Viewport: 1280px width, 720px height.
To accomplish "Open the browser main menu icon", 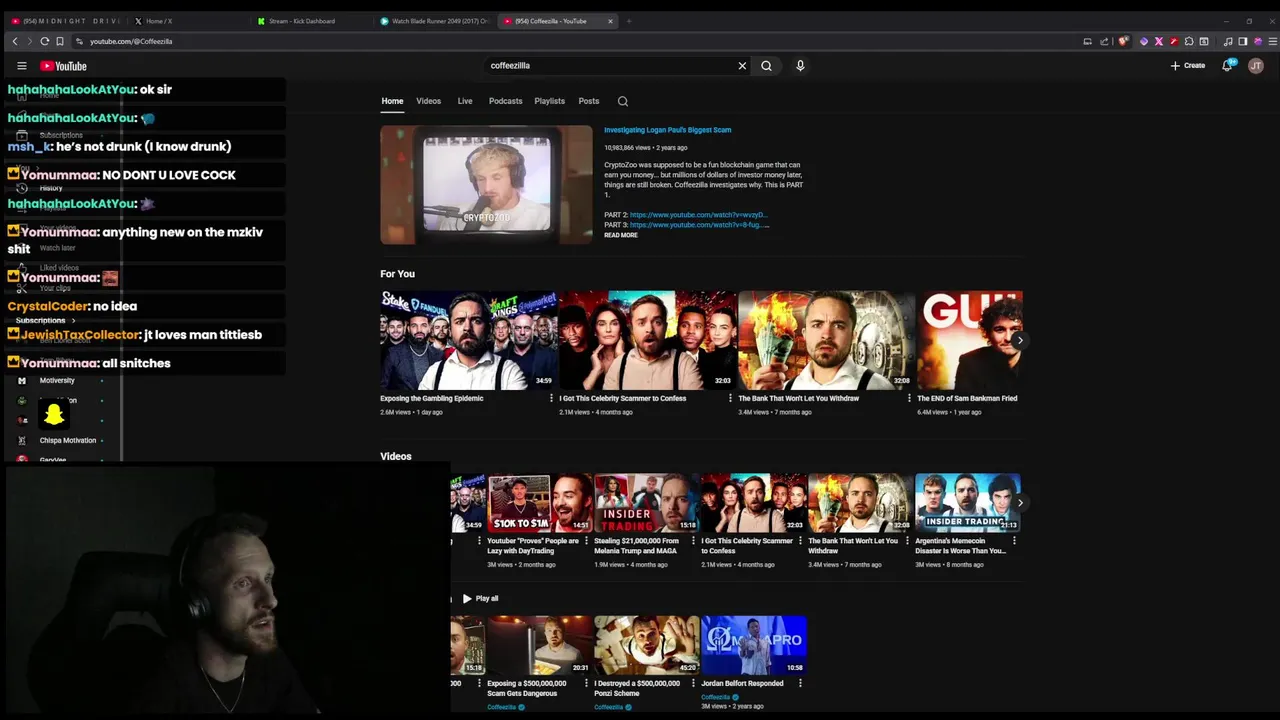I will click(1273, 41).
